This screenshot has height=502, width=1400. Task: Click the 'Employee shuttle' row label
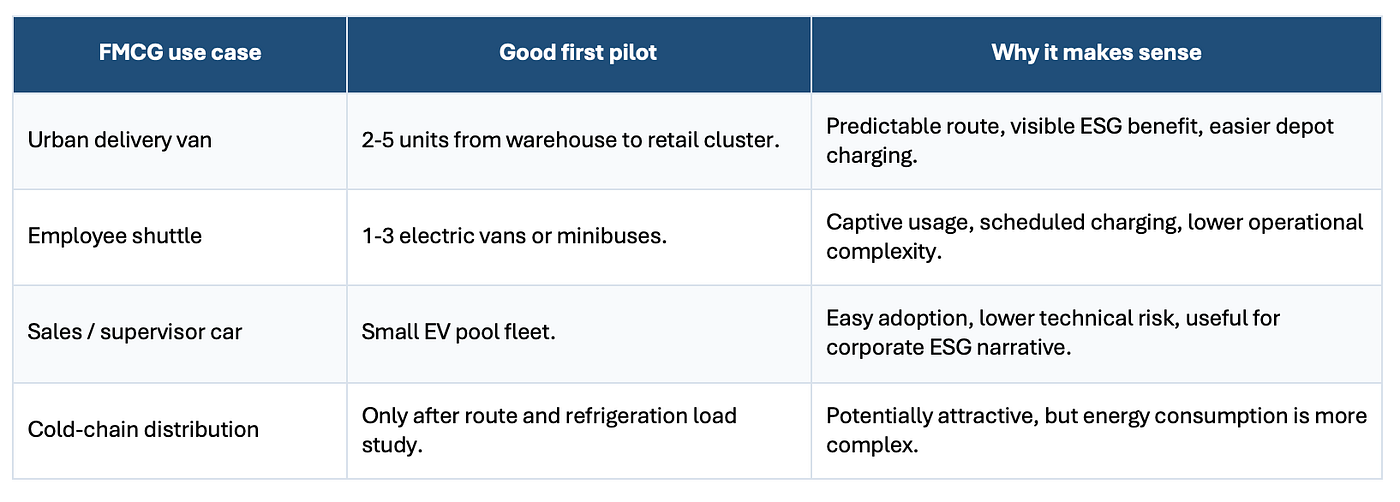tap(180, 237)
